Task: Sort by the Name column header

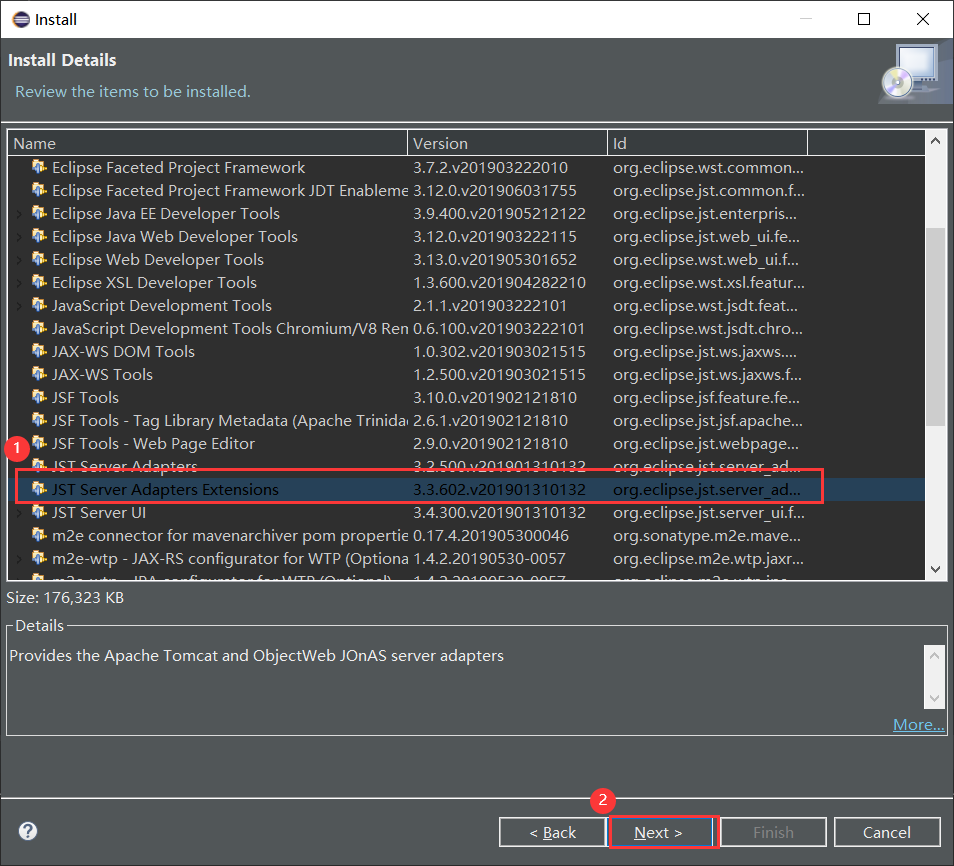Action: 207,143
